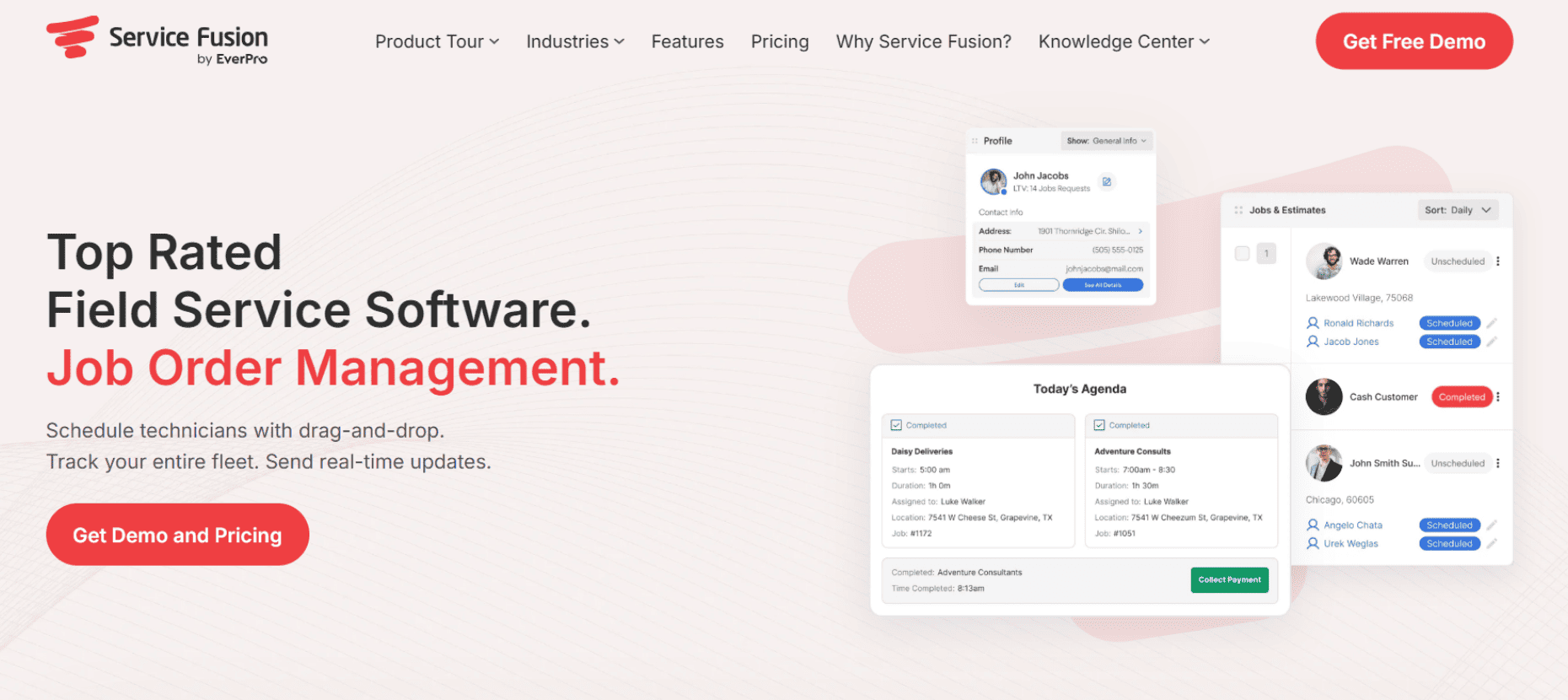Click John Jacobs profile avatar
Viewport: 1568px width, 700px height.
point(993,181)
